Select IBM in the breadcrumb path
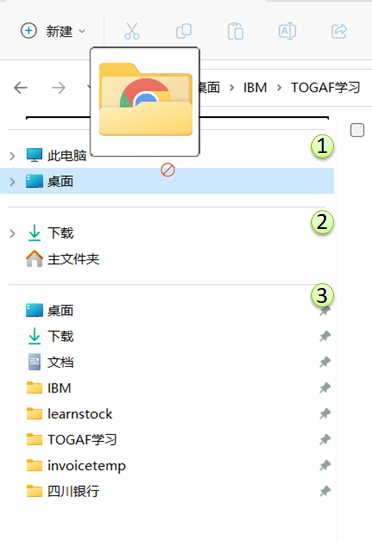This screenshot has width=372, height=540. pyautogui.click(x=255, y=87)
